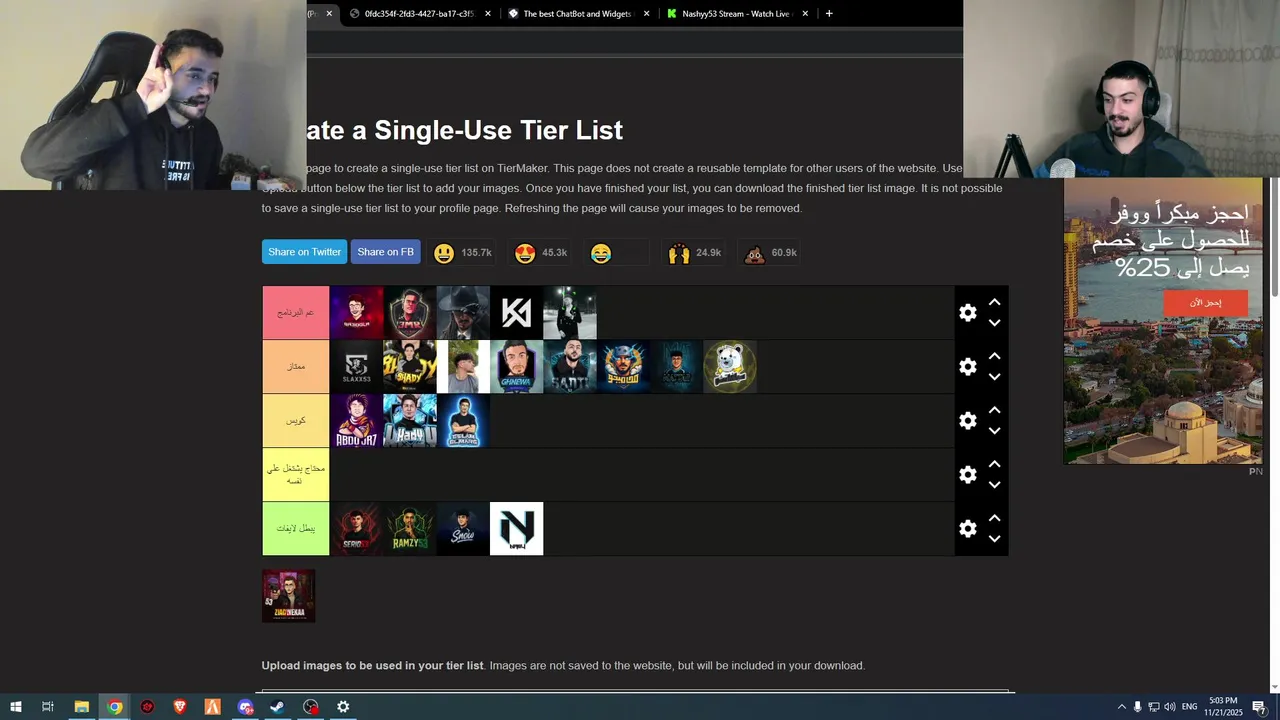
Task: Move the كويس tier row down
Action: (994, 431)
